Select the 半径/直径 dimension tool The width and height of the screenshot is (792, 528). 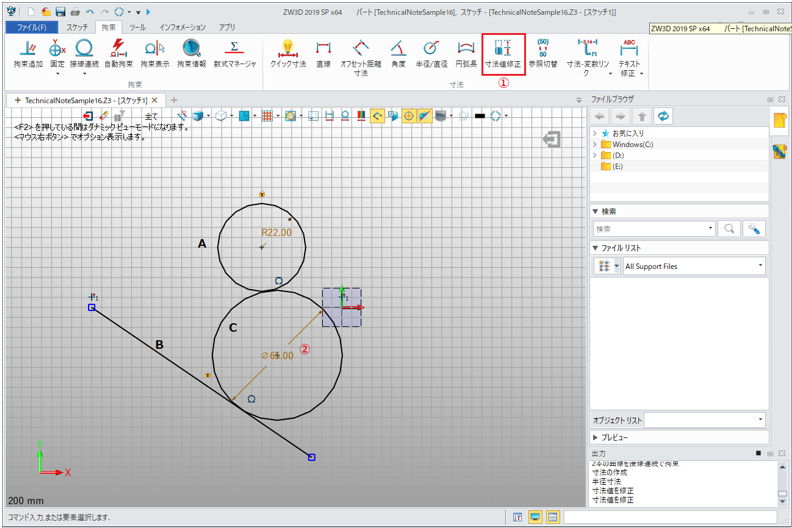click(x=431, y=54)
